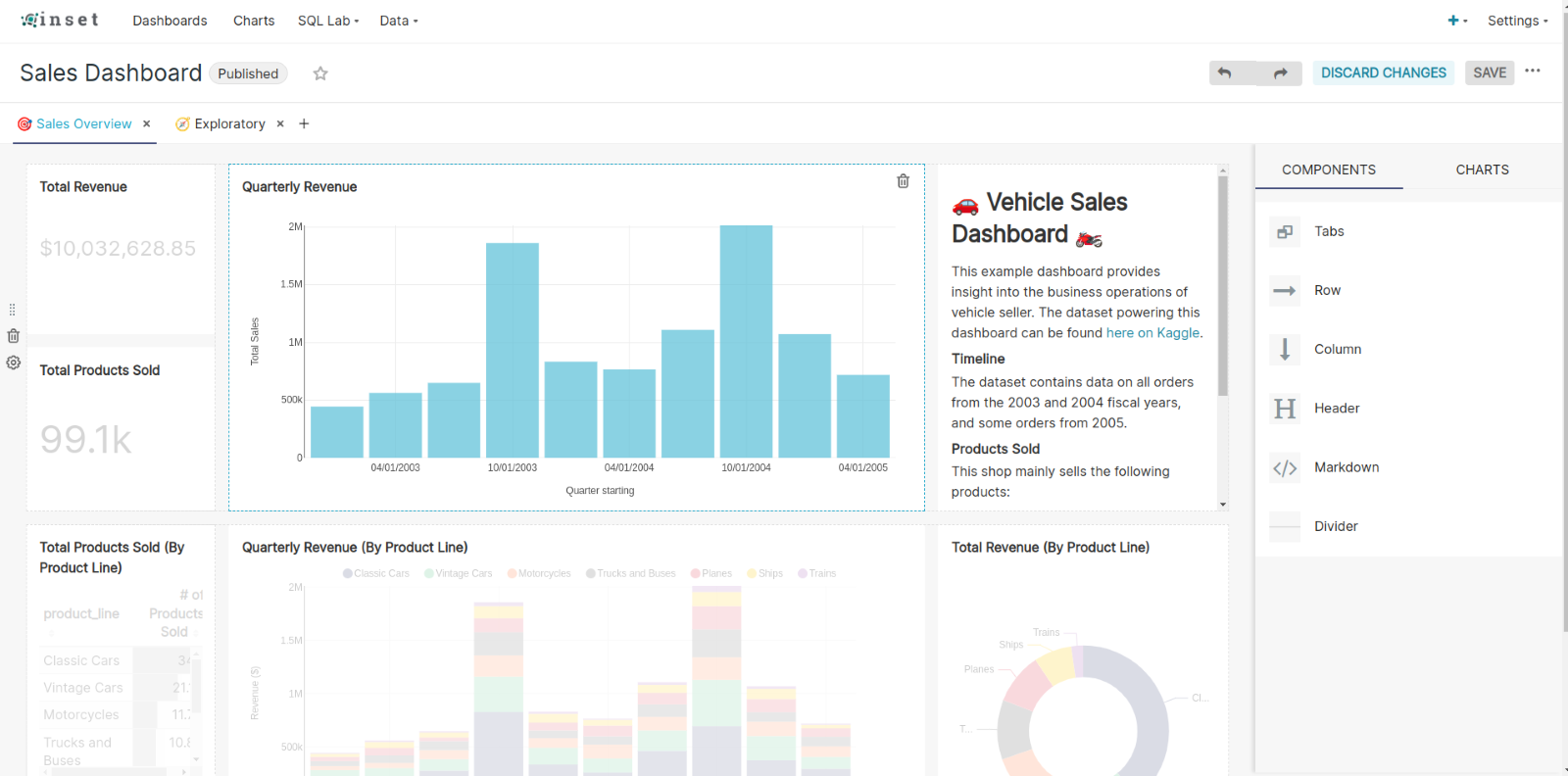
Task: Open the plus create-new dropdown
Action: click(1457, 21)
